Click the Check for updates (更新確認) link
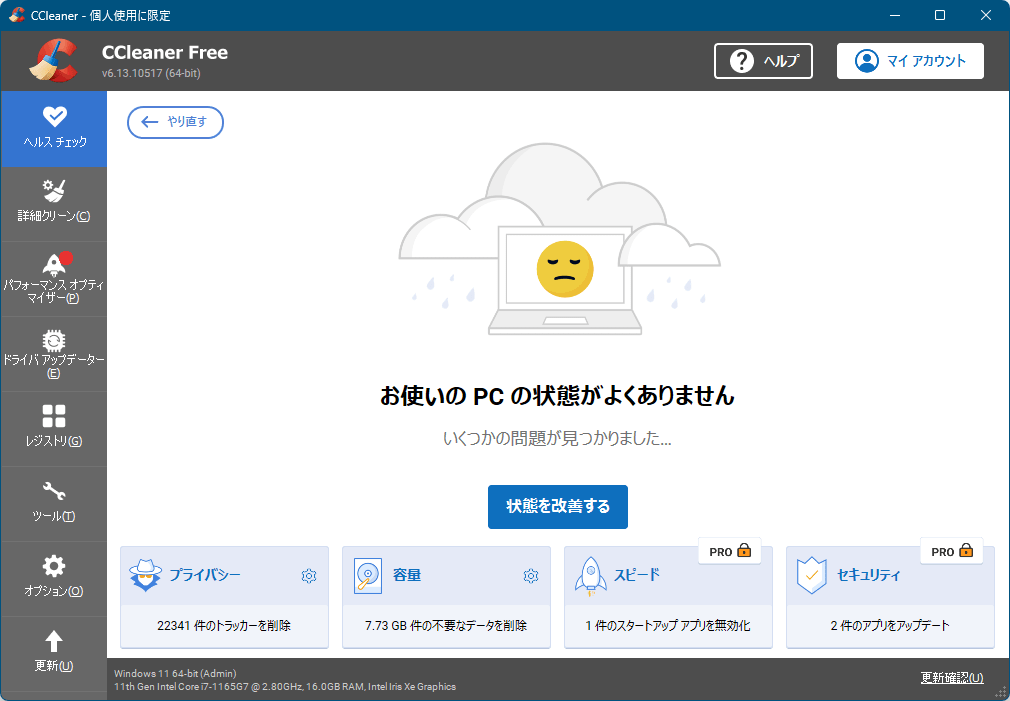The height and width of the screenshot is (701, 1010). 951,678
